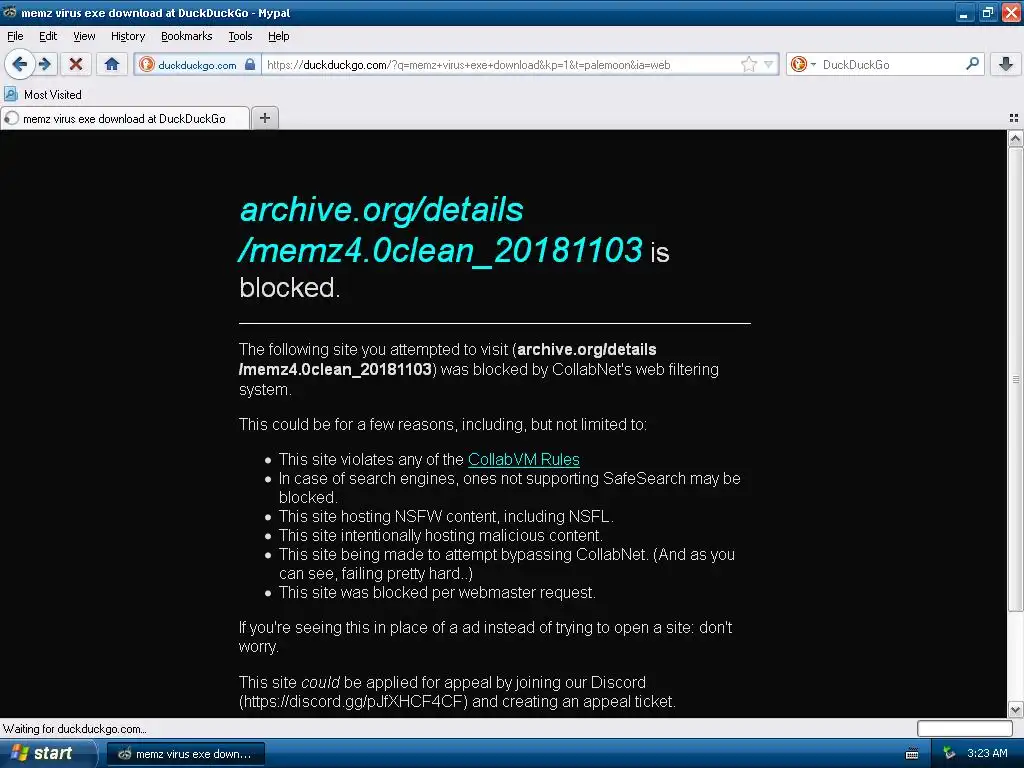Viewport: 1024px width, 768px height.
Task: Follow the CollabVM Rules link
Action: point(524,459)
